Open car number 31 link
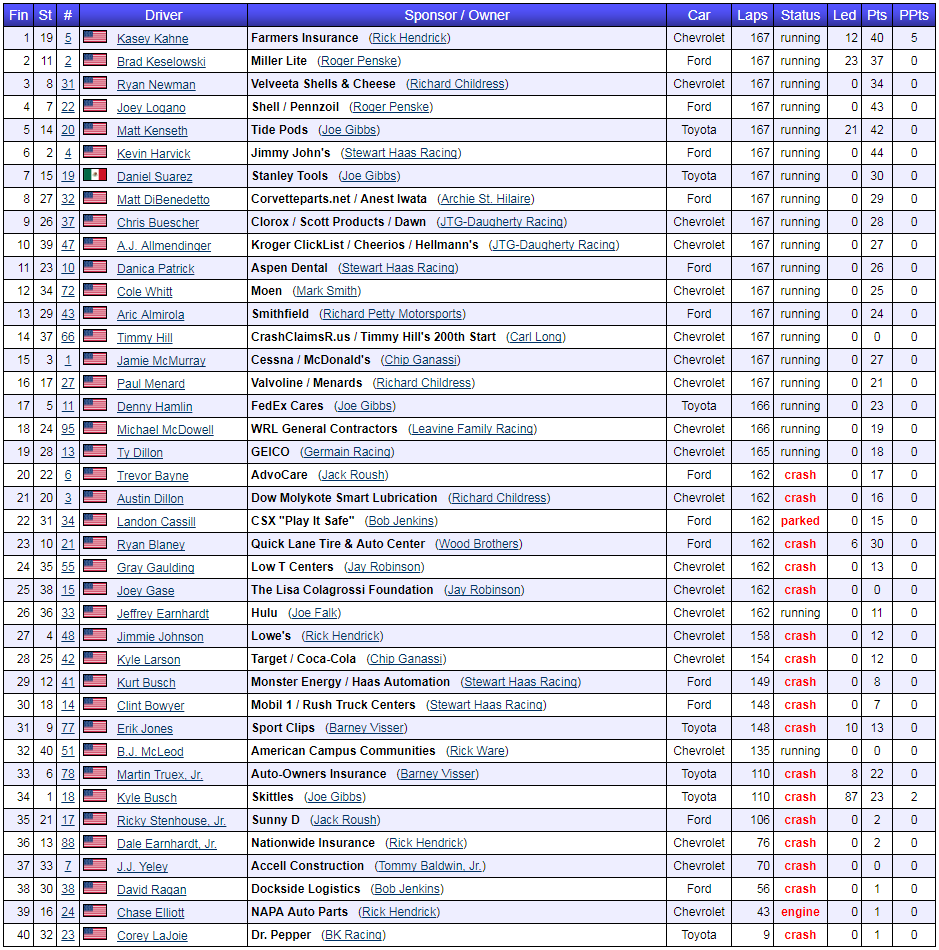 tap(68, 84)
